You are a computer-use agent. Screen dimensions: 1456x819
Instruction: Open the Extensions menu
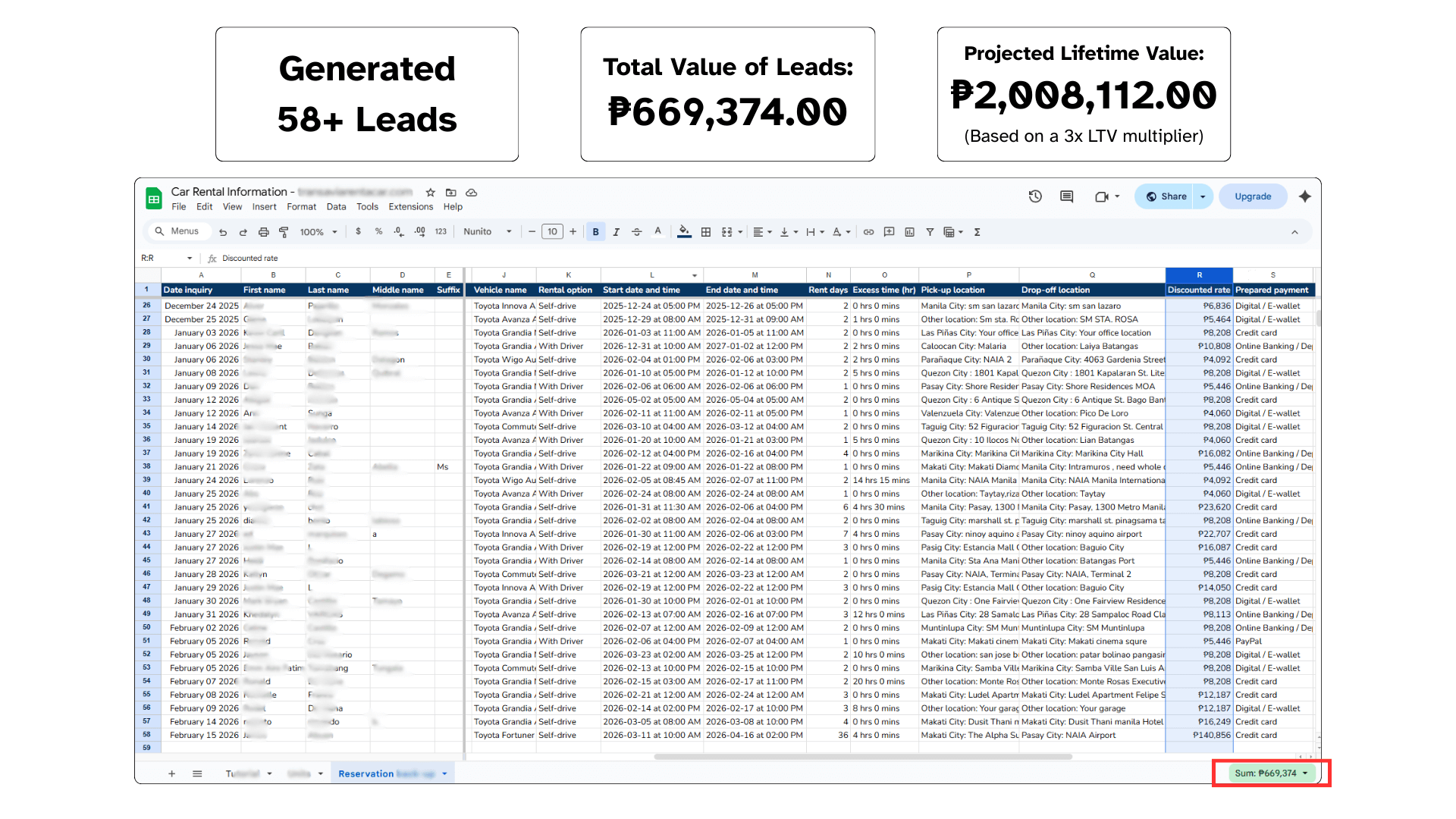[410, 207]
